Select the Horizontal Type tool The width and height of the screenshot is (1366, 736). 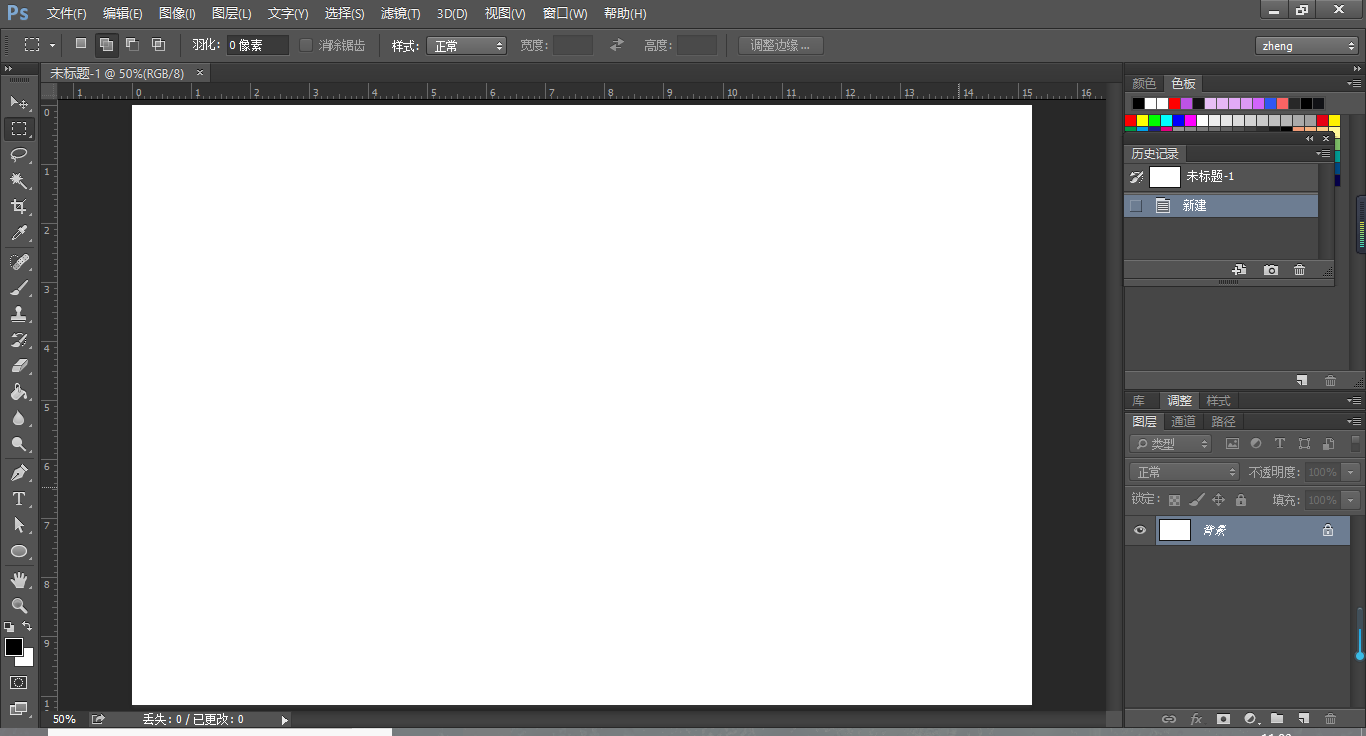click(19, 499)
